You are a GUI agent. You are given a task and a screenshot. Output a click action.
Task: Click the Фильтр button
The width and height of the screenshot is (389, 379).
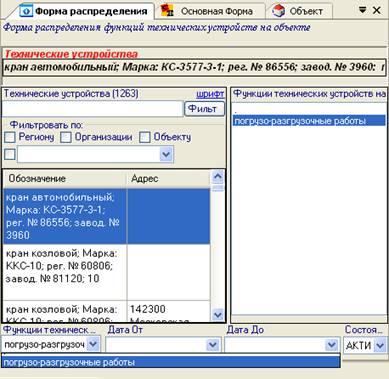204,109
